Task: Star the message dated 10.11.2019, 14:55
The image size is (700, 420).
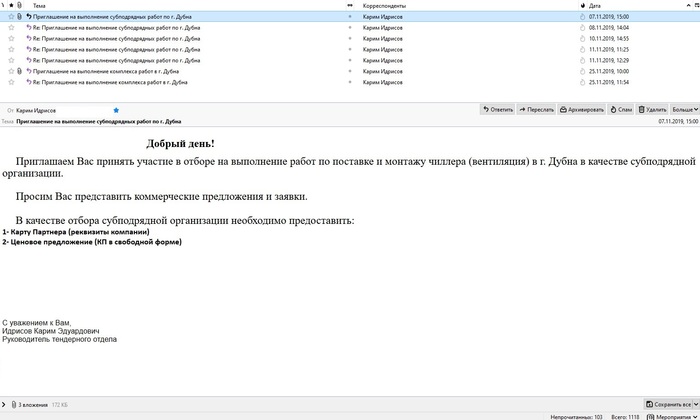Action: [11, 38]
